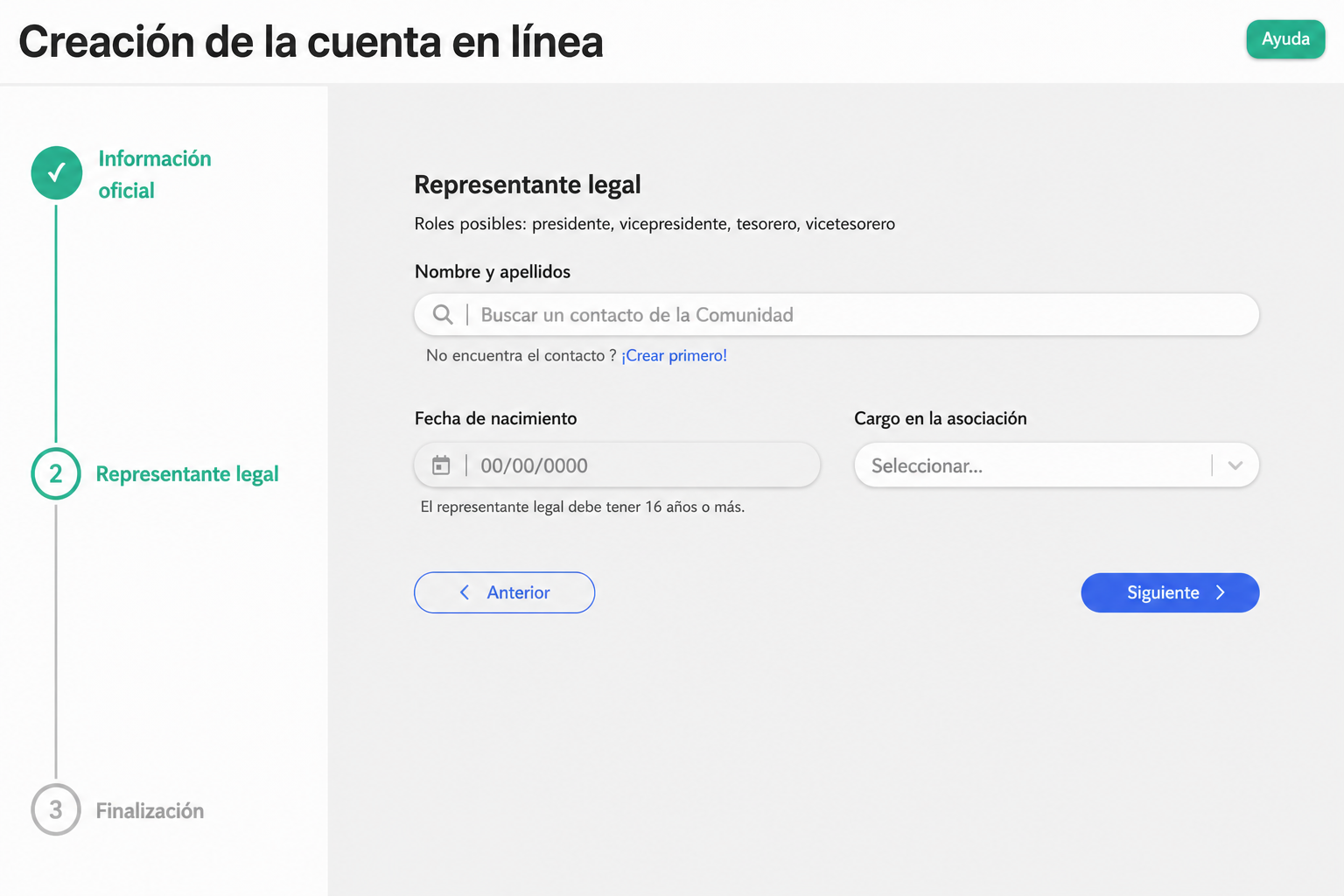1344x896 pixels.
Task: Open the calendar icon in birth date field
Action: [x=441, y=465]
